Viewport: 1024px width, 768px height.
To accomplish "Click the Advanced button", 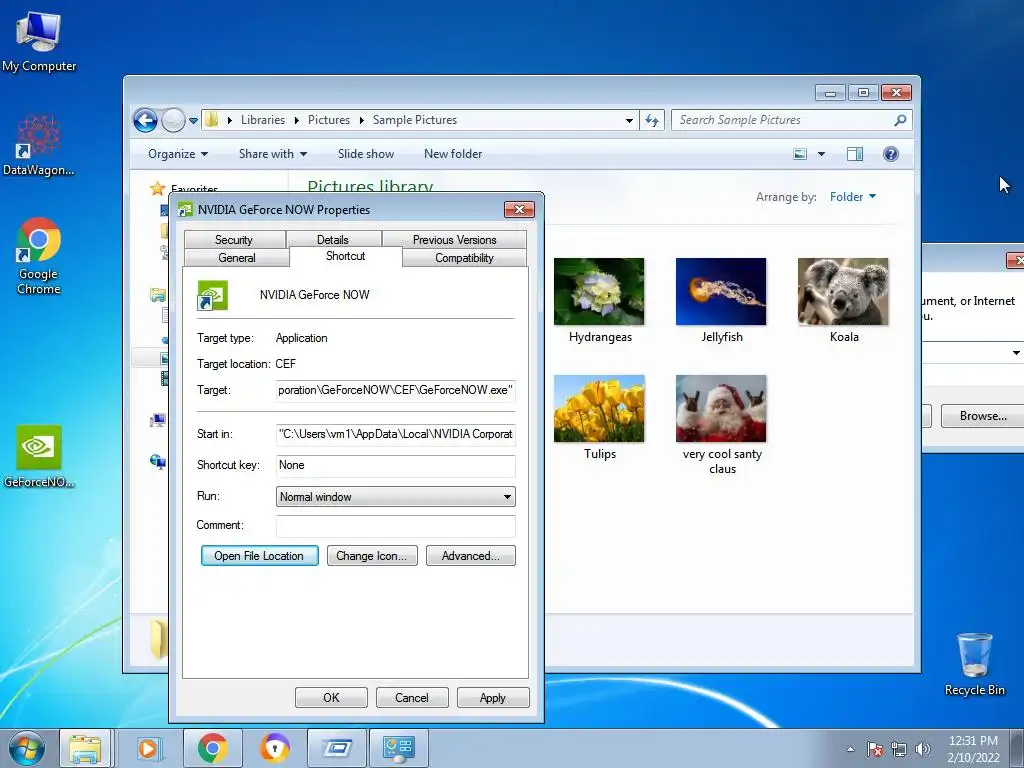I will click(470, 556).
